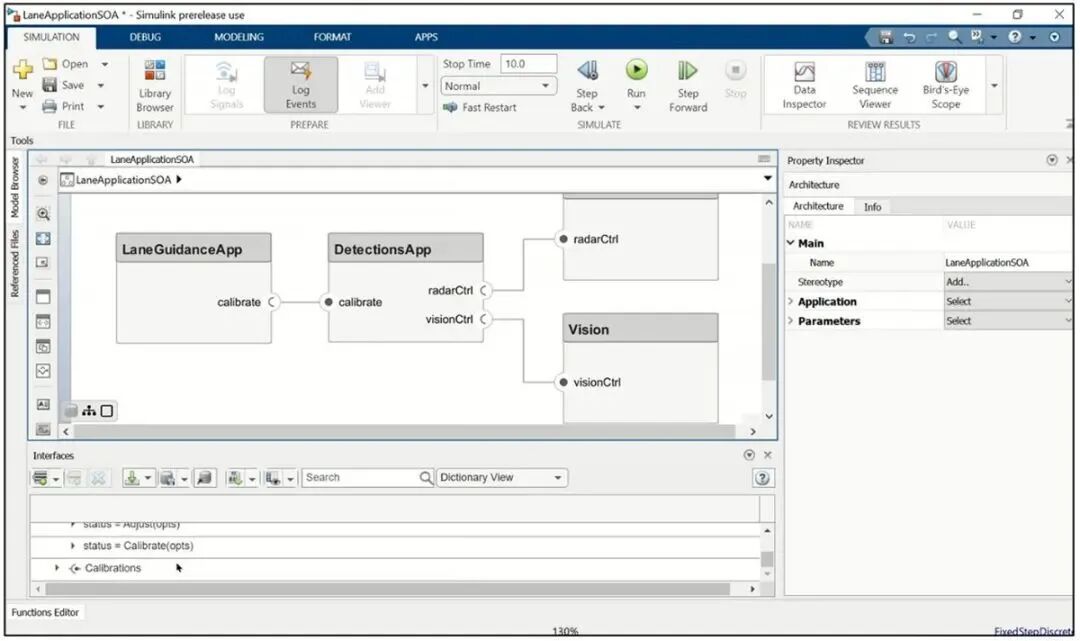1080x641 pixels.
Task: Click the Open folder icon
Action: [x=50, y=63]
